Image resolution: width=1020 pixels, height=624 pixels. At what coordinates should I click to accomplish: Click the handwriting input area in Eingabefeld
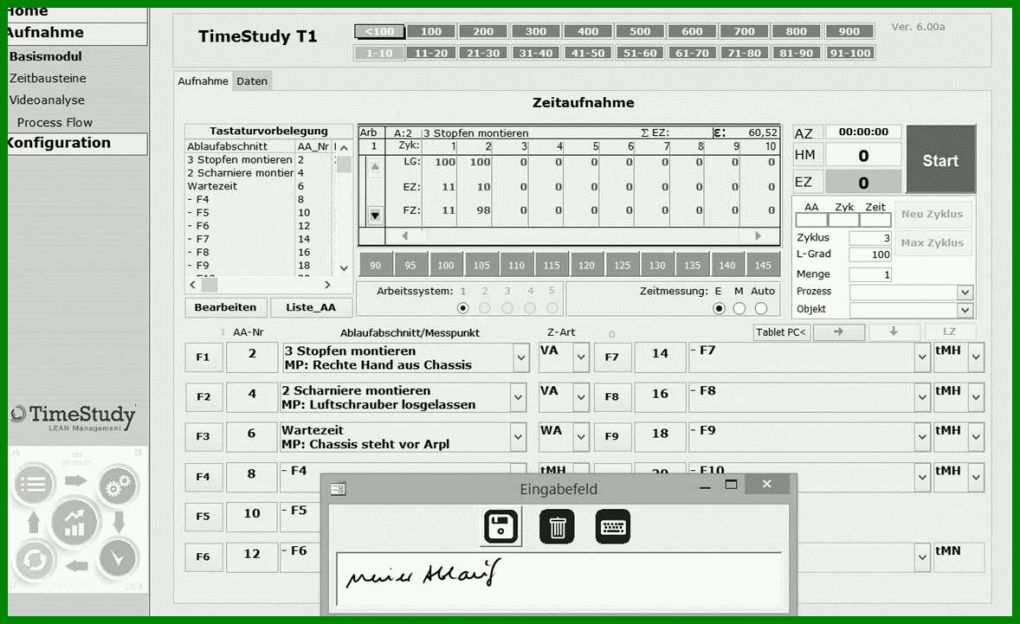tap(559, 579)
